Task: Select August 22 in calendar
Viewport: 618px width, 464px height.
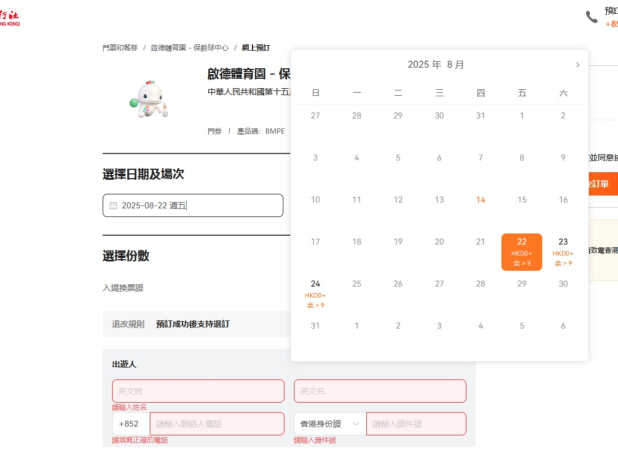Action: pyautogui.click(x=521, y=252)
